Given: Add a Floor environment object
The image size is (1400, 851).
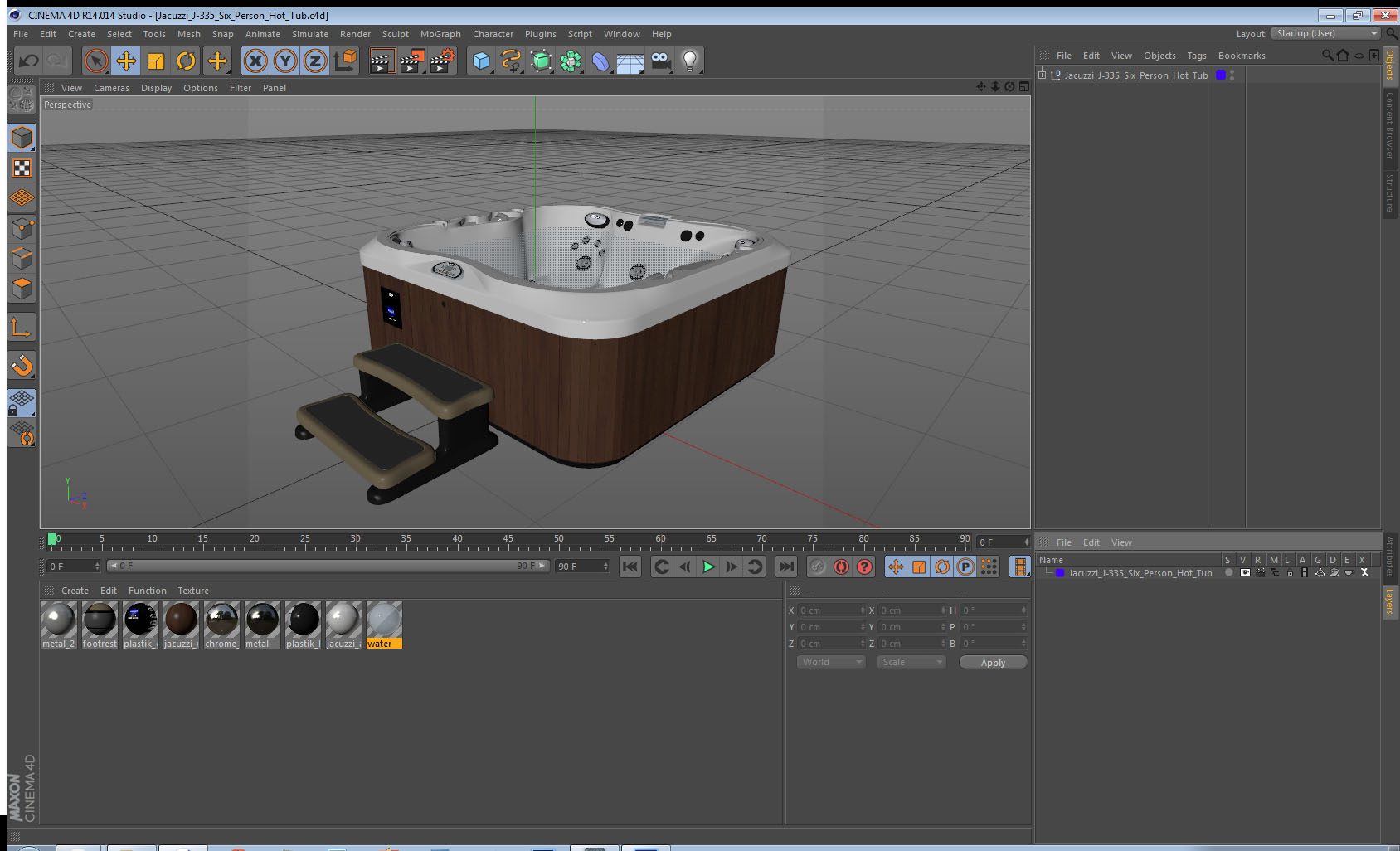Looking at the screenshot, I should (x=630, y=61).
